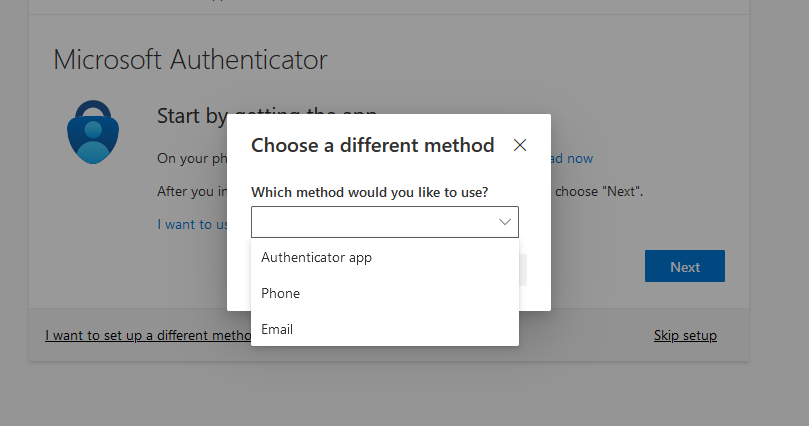
Task: Click the Skip setup link
Action: click(x=685, y=335)
